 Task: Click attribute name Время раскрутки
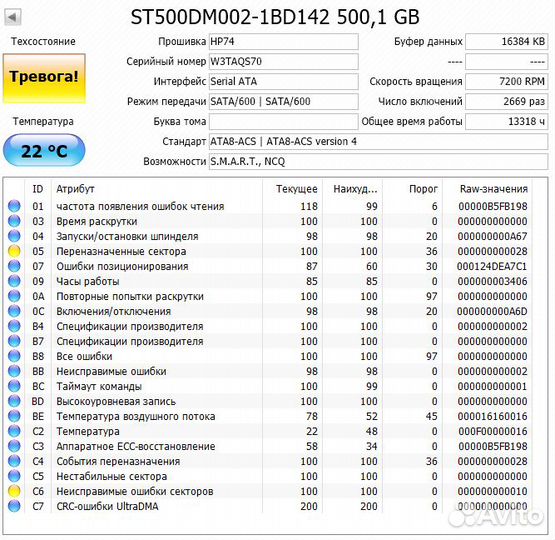pos(97,222)
